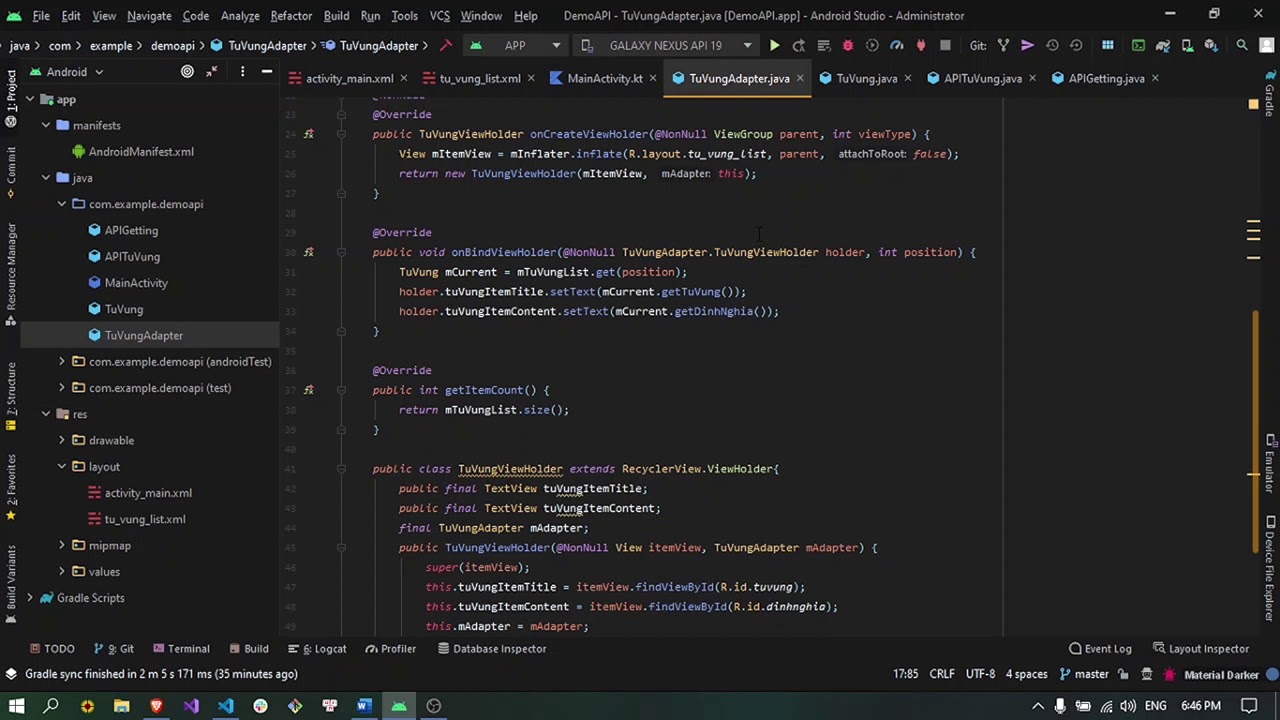Click the Debug app bug icon
This screenshot has width=1280, height=720.
847,45
